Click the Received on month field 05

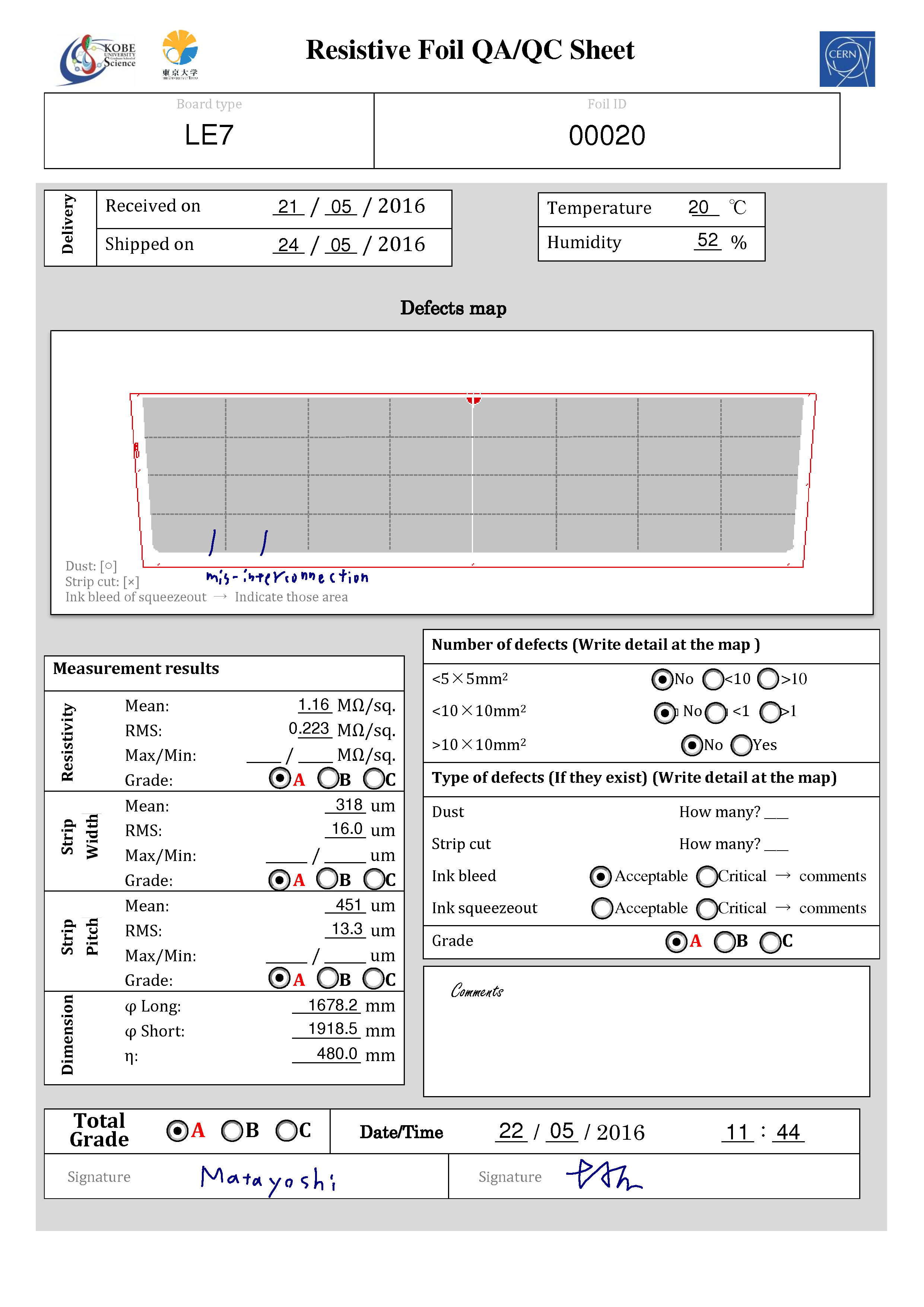click(x=341, y=207)
